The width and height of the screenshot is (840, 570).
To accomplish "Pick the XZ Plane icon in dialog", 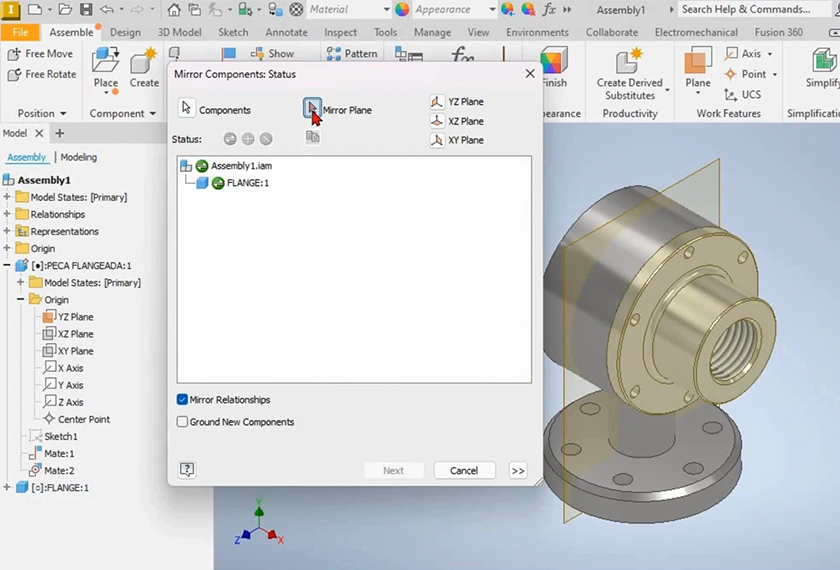I will point(437,121).
